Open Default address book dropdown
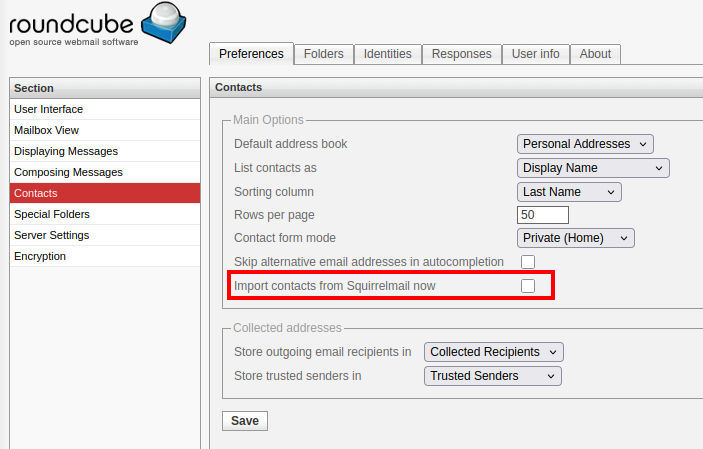This screenshot has height=449, width=703. (x=584, y=144)
